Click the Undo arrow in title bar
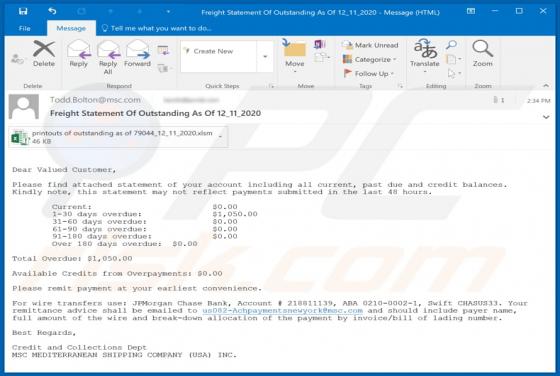 tap(52, 11)
